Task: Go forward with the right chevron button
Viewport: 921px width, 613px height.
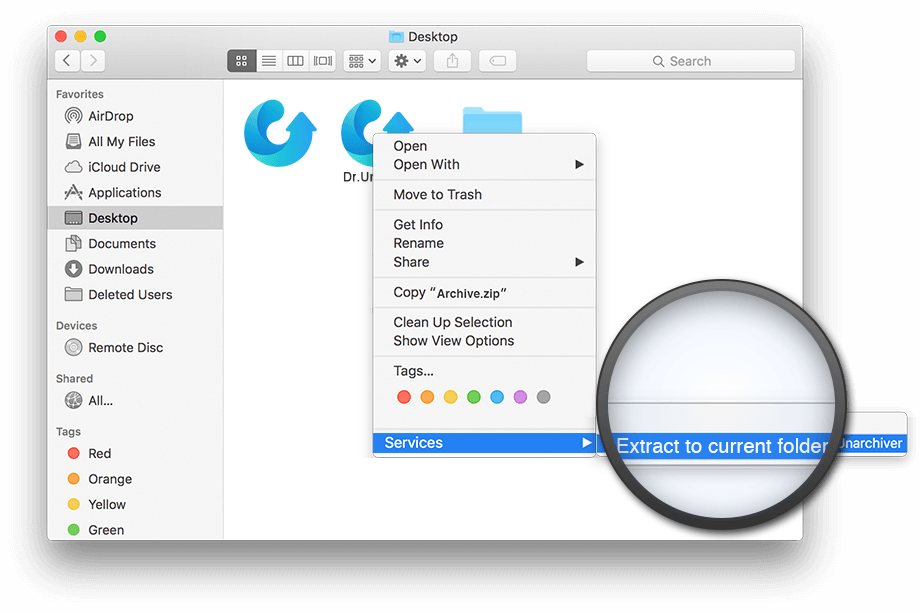Action: pos(93,60)
